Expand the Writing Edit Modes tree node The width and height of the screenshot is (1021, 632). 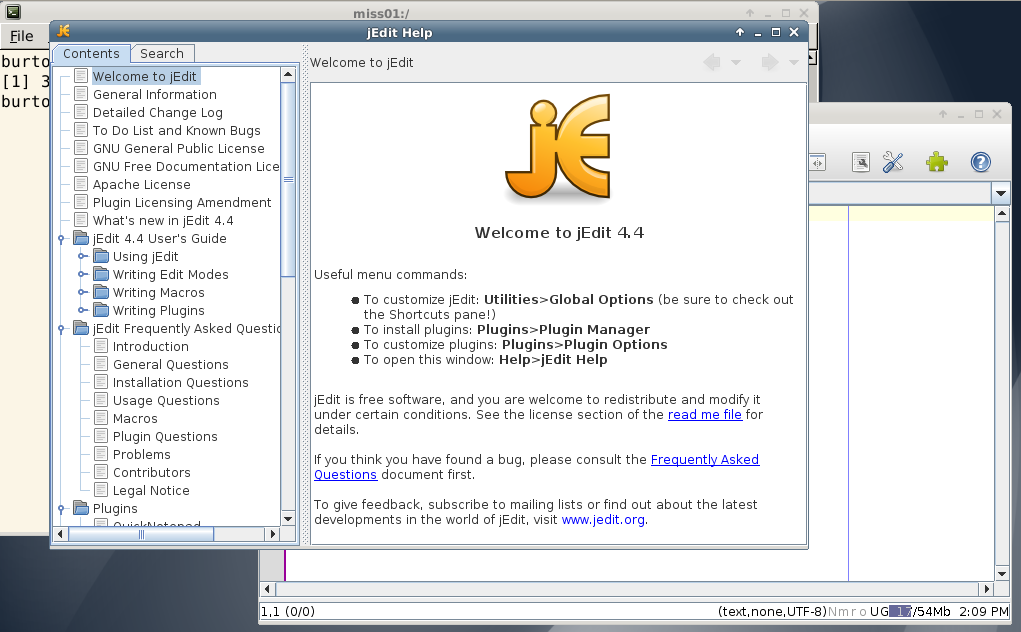point(82,275)
